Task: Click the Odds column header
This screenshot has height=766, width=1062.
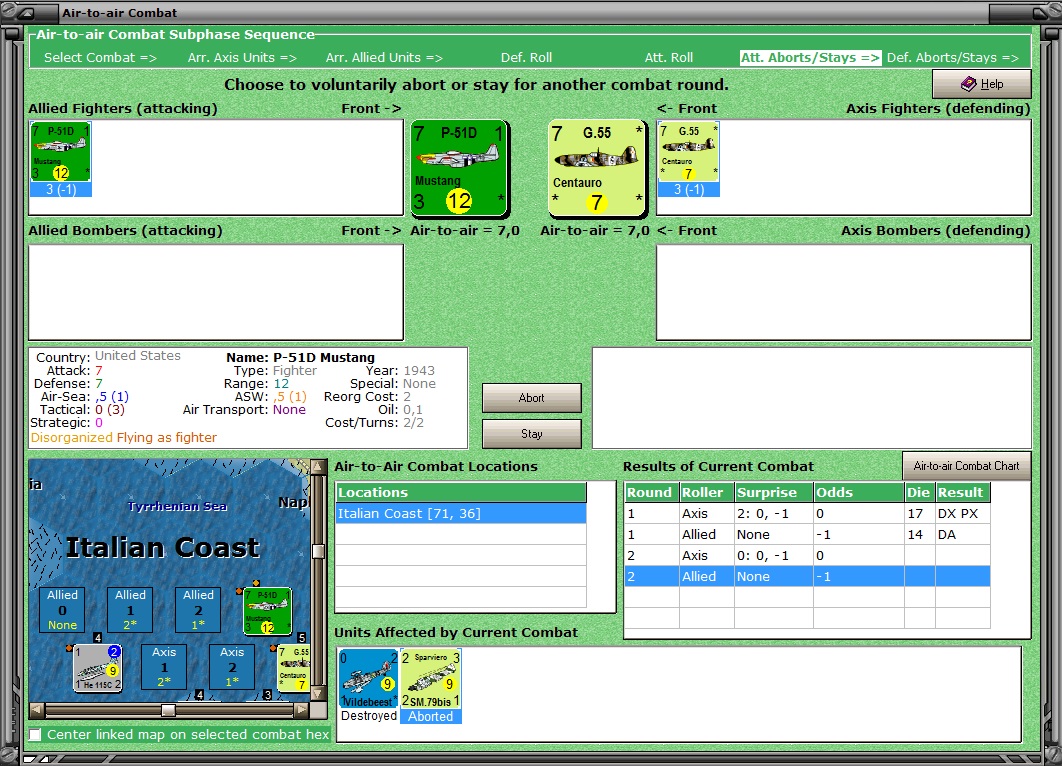Action: click(858, 492)
